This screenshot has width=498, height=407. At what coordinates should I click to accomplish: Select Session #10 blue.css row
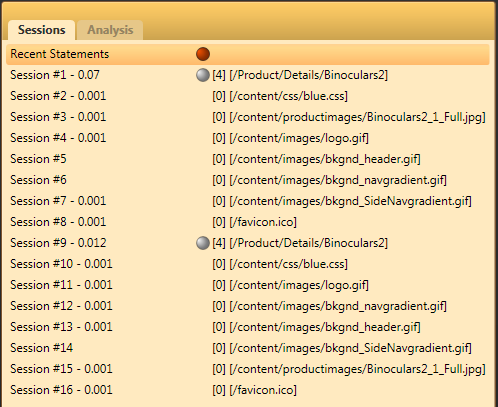pos(248,264)
